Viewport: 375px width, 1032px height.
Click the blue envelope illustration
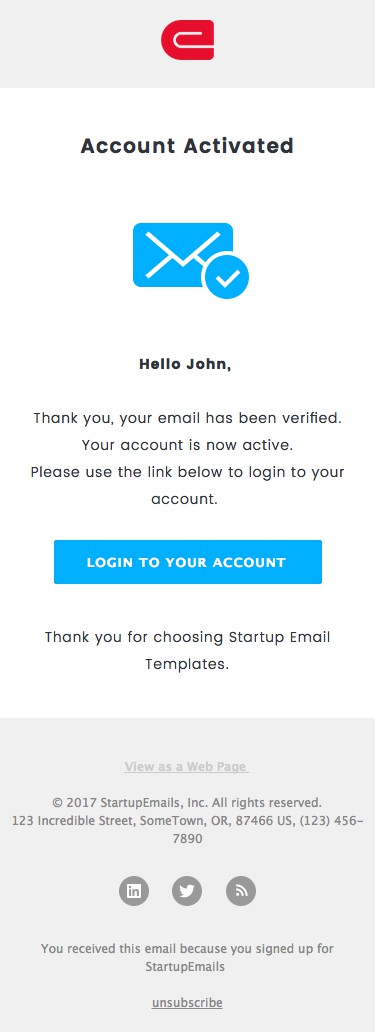(x=191, y=261)
